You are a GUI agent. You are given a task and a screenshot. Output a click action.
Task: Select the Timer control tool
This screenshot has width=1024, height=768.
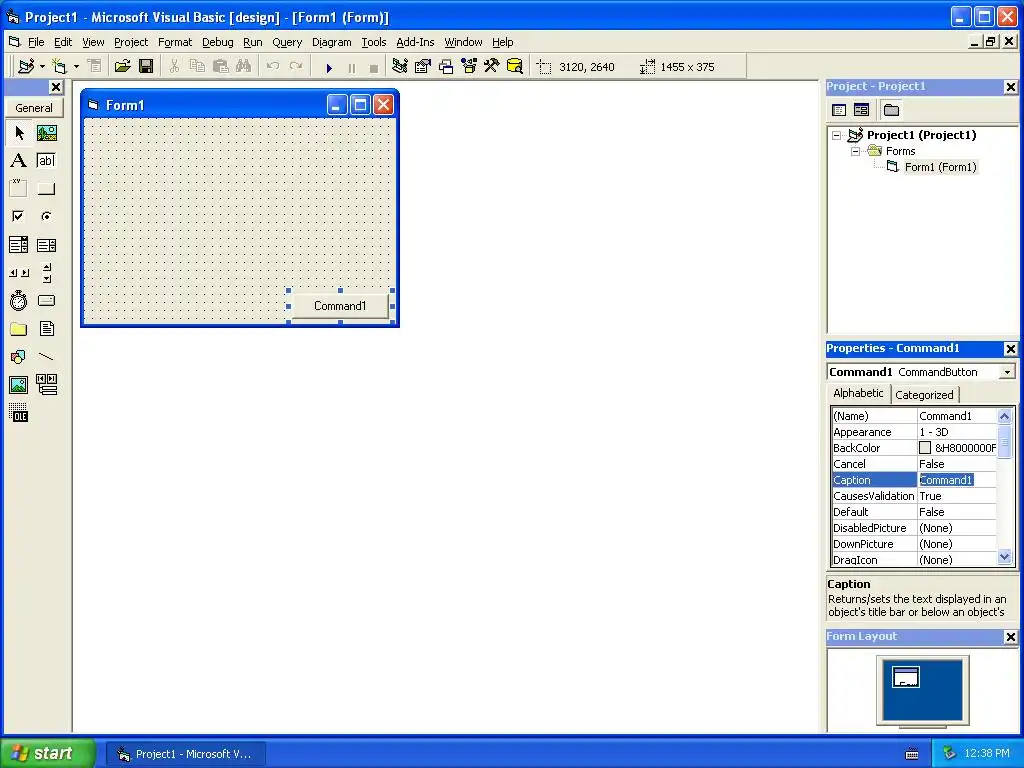(x=19, y=300)
